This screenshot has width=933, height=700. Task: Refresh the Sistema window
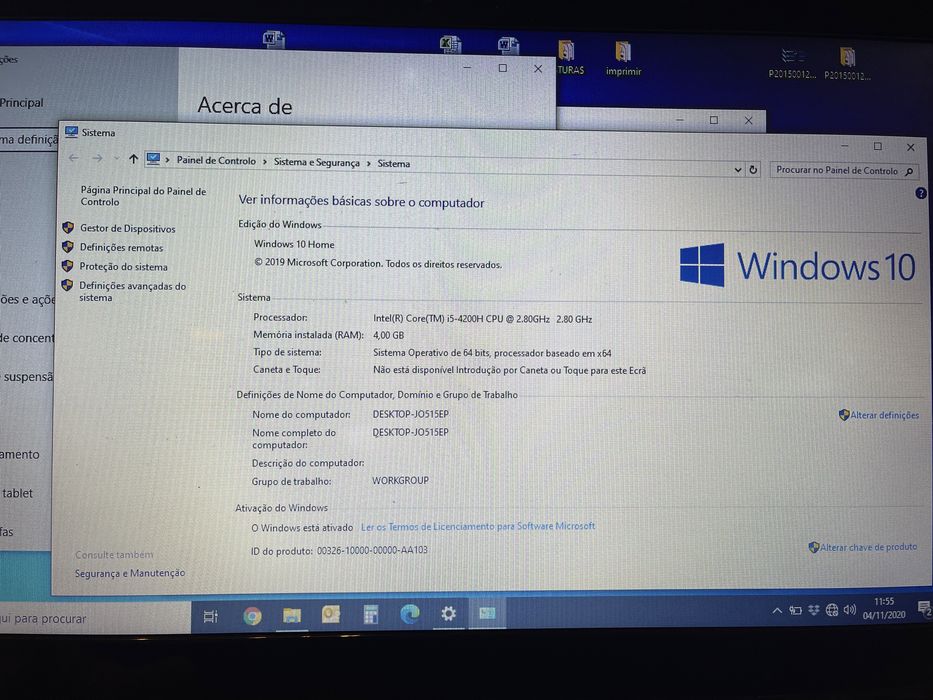click(x=753, y=170)
